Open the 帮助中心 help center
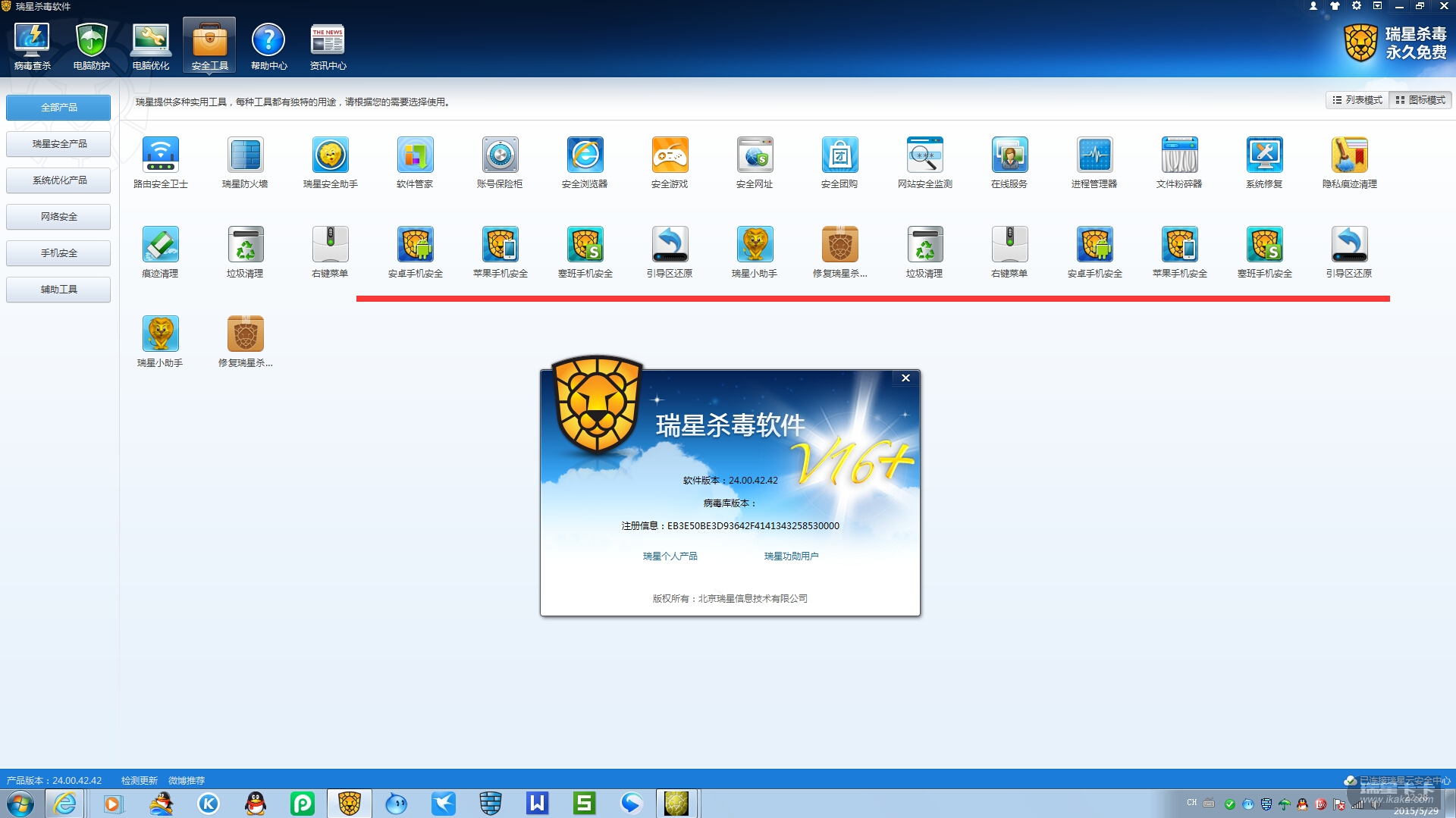 point(268,46)
